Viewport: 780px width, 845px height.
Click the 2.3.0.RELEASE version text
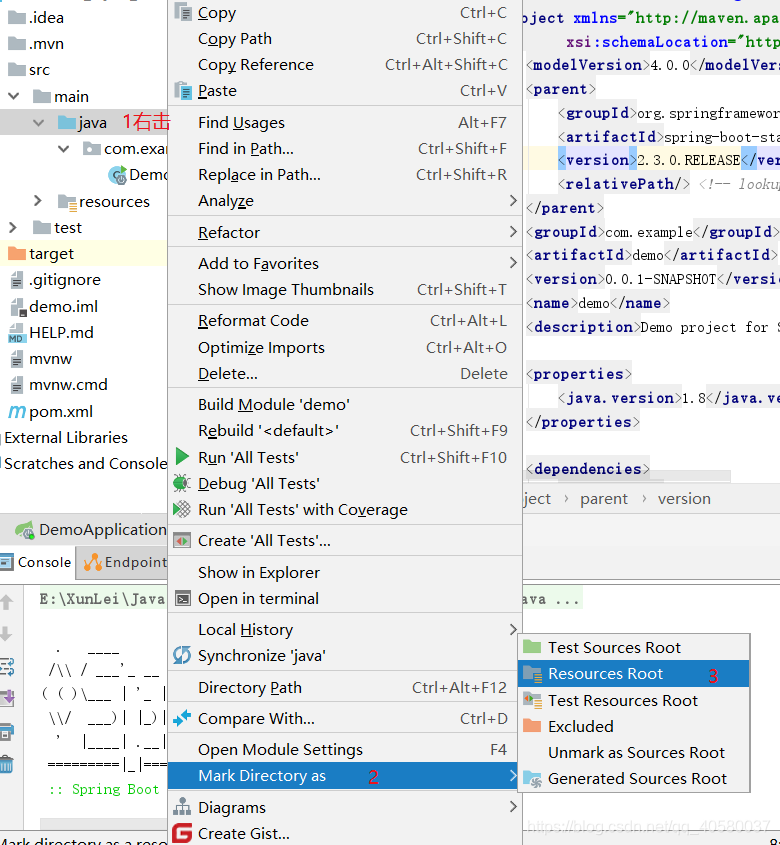[x=688, y=160]
